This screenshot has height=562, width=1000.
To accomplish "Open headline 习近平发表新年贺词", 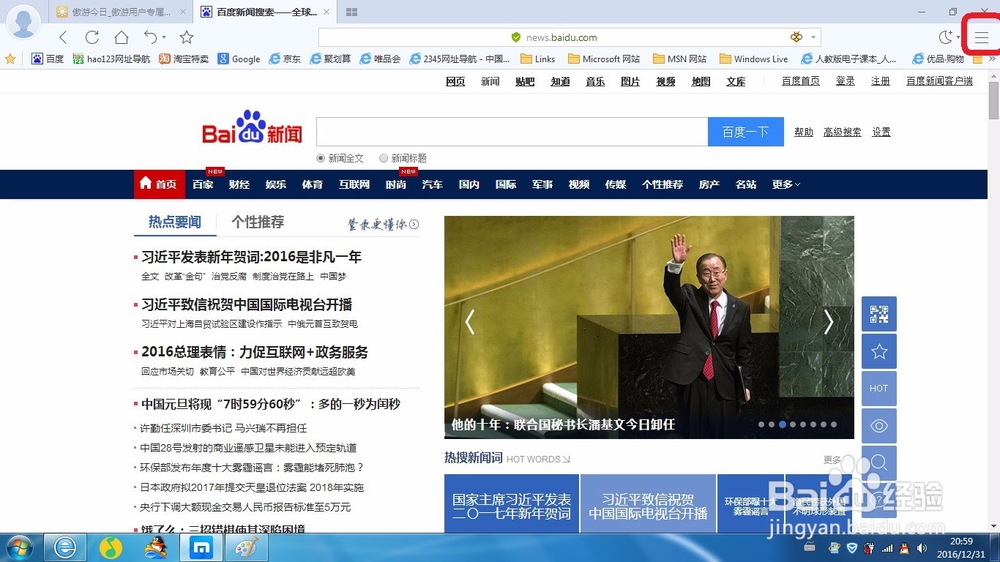I will (251, 257).
